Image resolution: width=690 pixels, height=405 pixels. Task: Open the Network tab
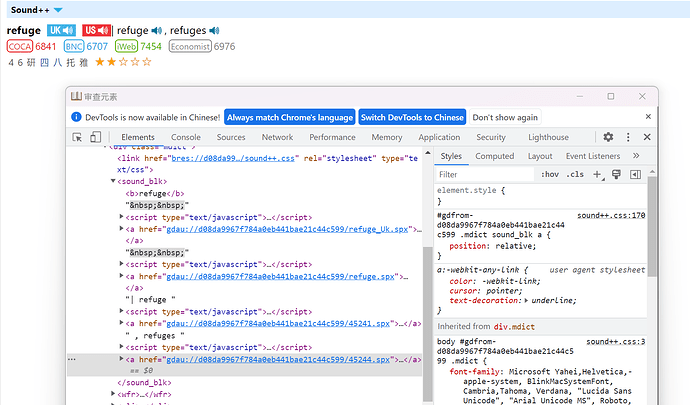(277, 137)
